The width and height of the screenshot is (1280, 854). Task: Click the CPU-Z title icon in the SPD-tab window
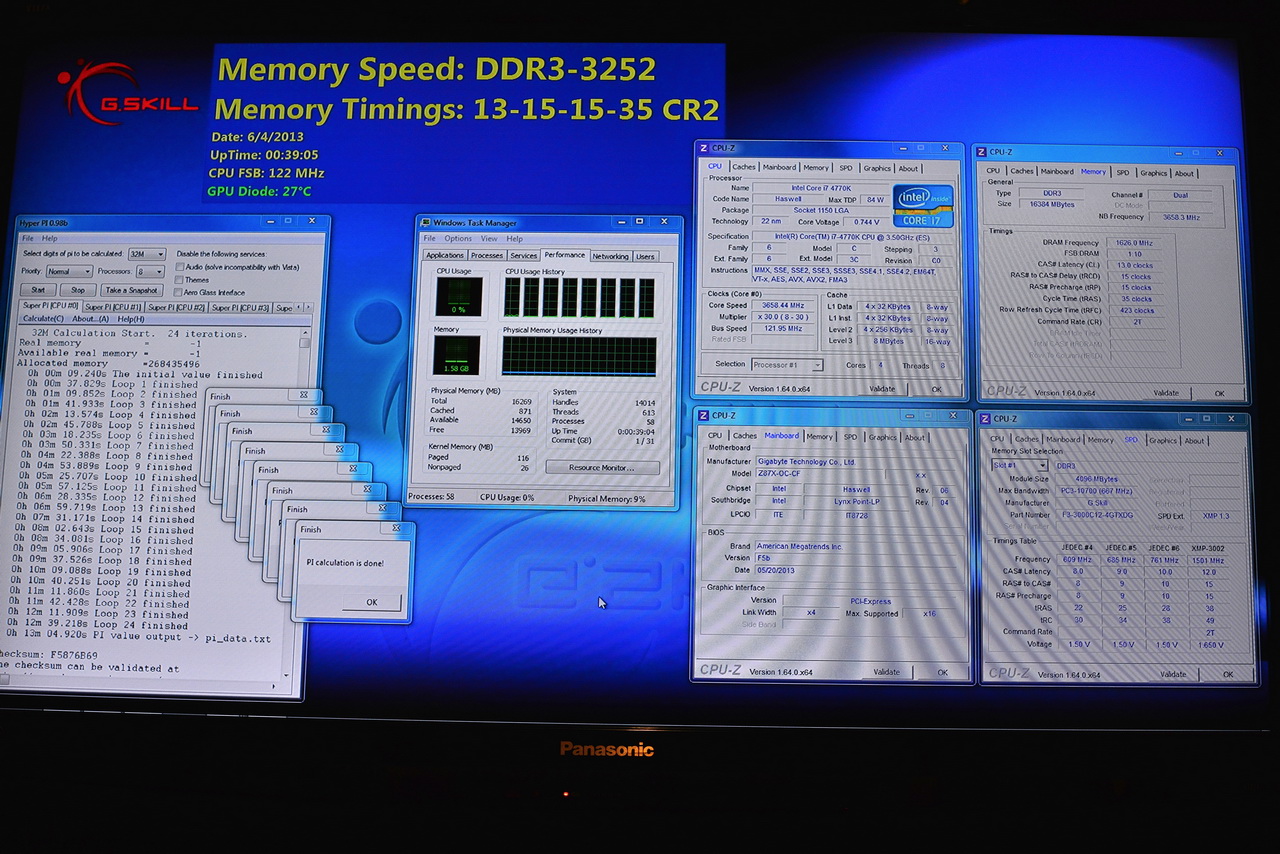(x=985, y=419)
